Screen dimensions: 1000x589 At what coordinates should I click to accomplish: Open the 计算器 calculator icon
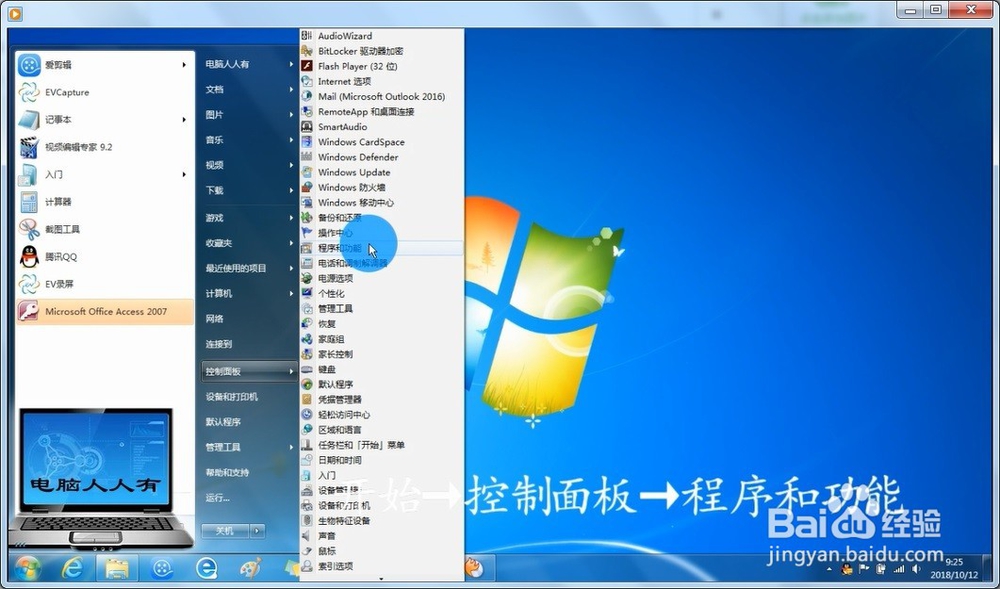point(29,202)
